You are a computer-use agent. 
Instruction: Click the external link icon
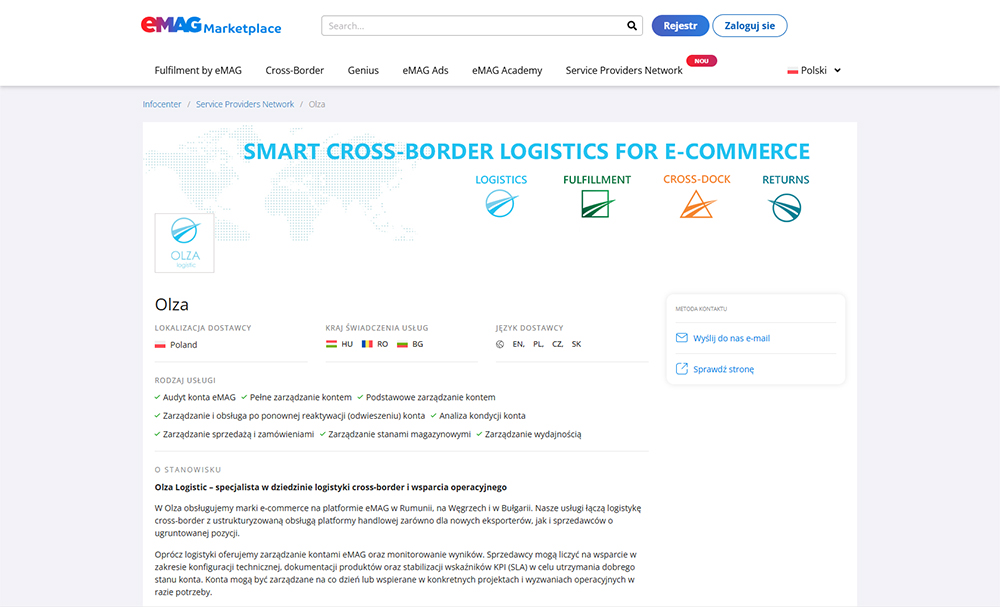coord(682,369)
